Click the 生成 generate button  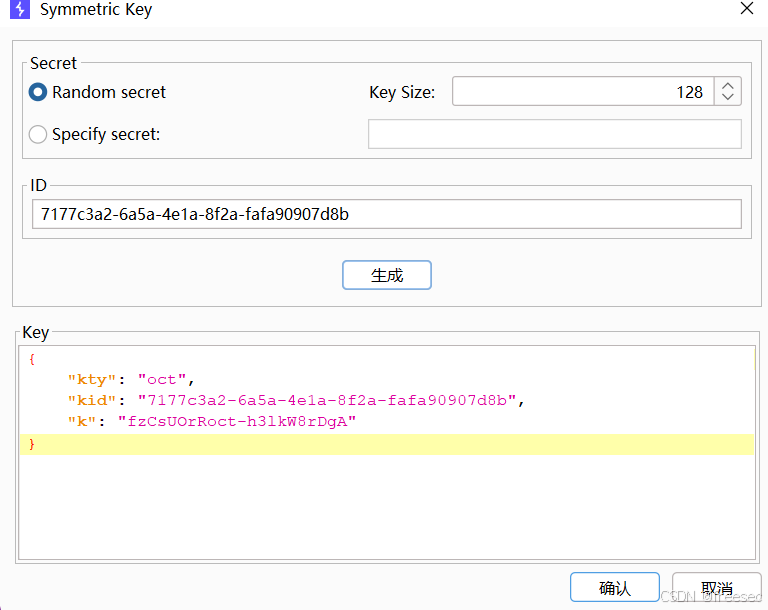(x=387, y=275)
